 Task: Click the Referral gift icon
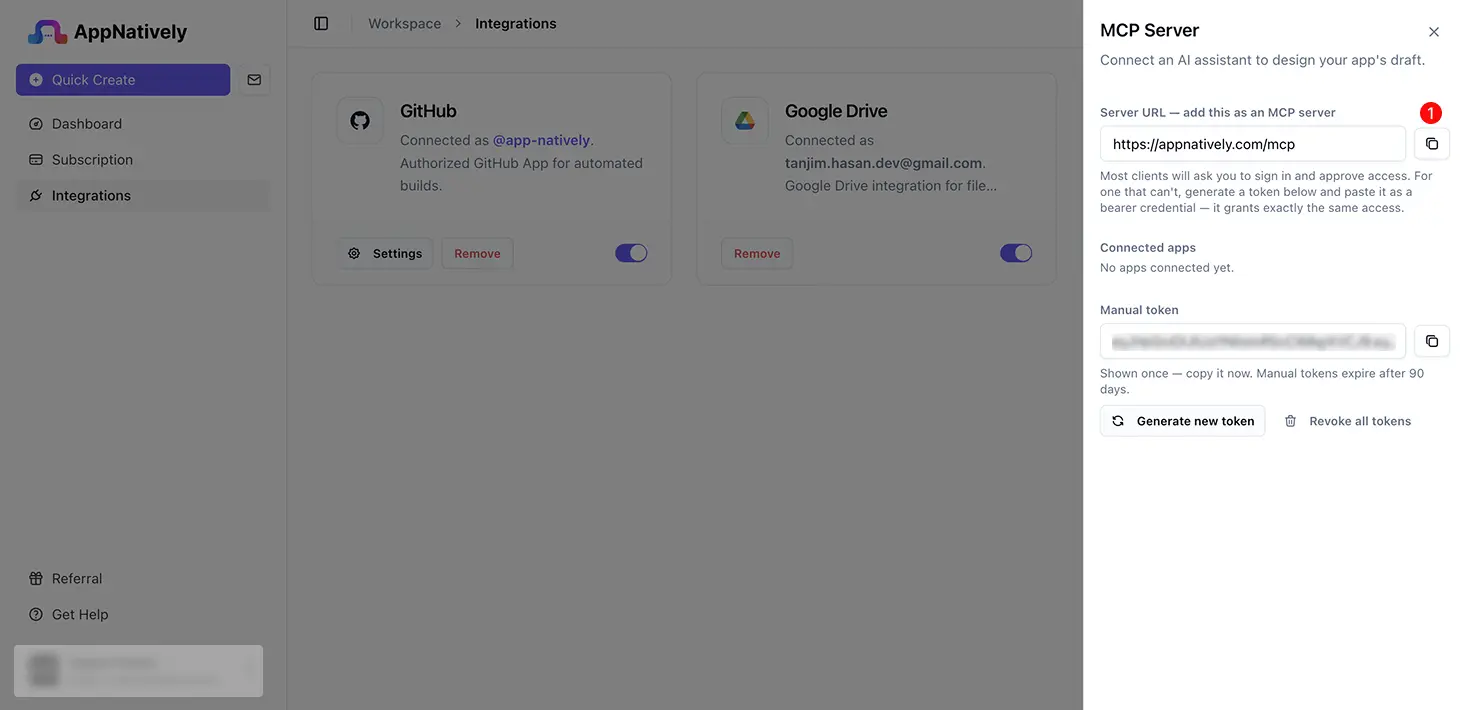click(x=36, y=579)
